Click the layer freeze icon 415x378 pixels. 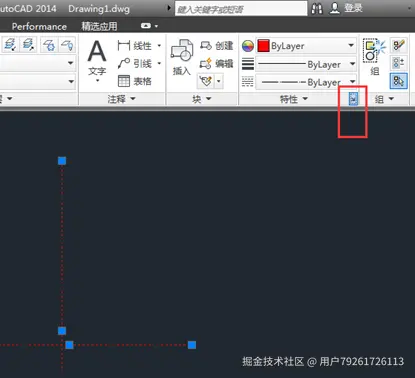(49, 45)
